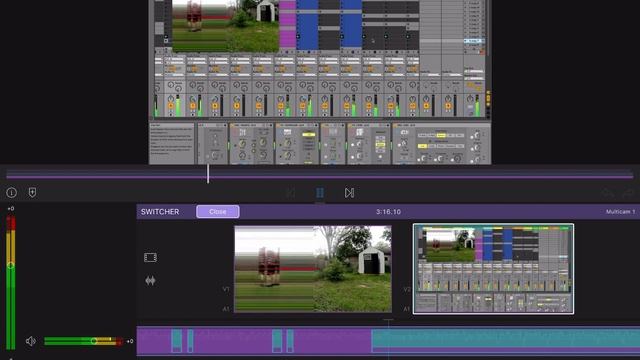Image resolution: width=640 pixels, height=360 pixels.
Task: Add a marker with the marker icon
Action: pyautogui.click(x=32, y=192)
